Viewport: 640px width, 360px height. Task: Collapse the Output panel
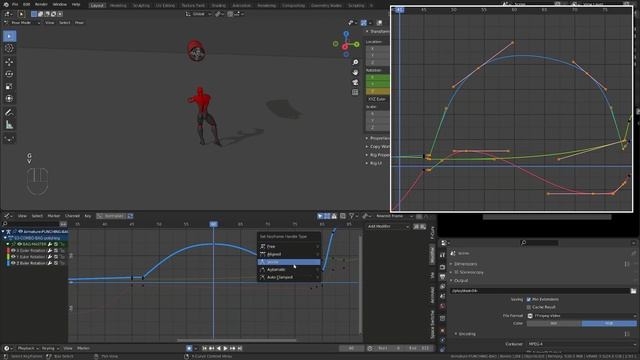pos(460,280)
